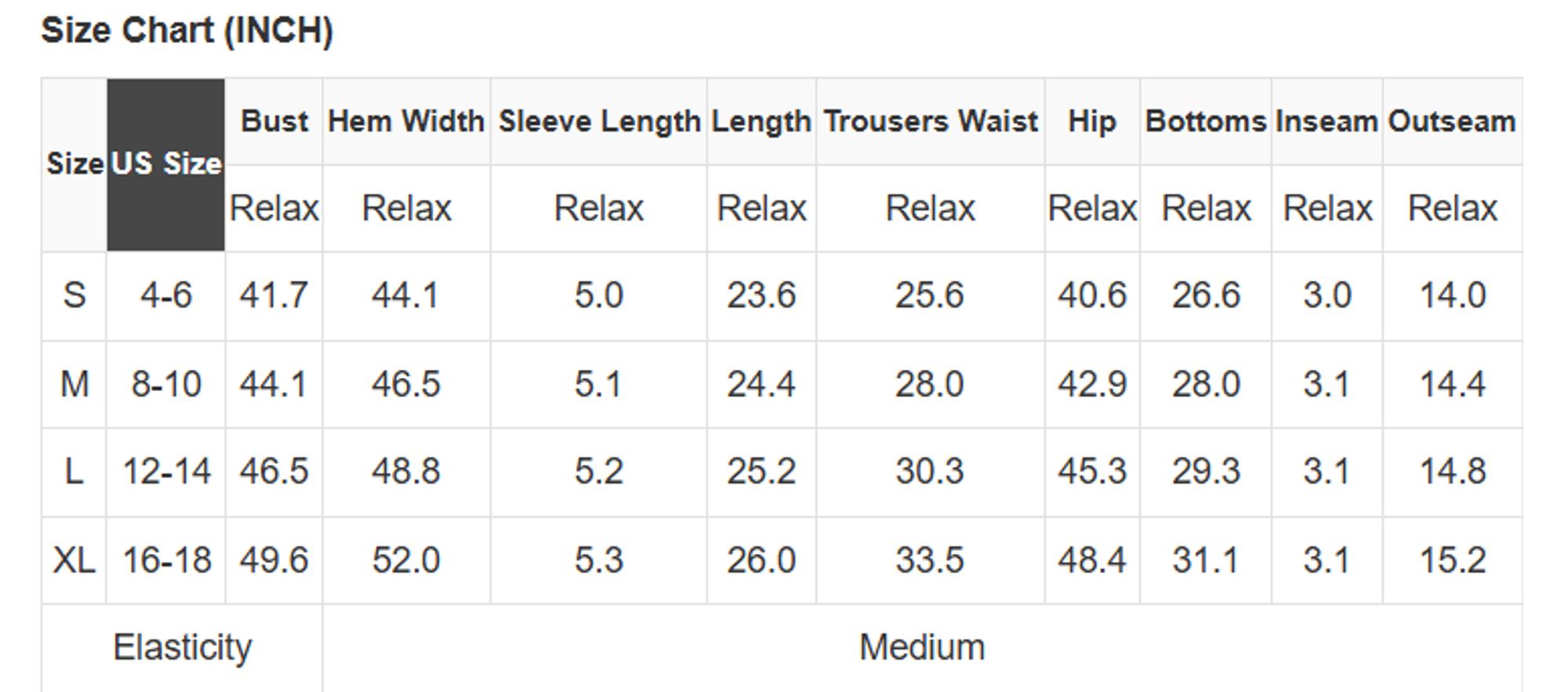
Task: Select the size L hip value 45.3
Action: [x=1092, y=472]
